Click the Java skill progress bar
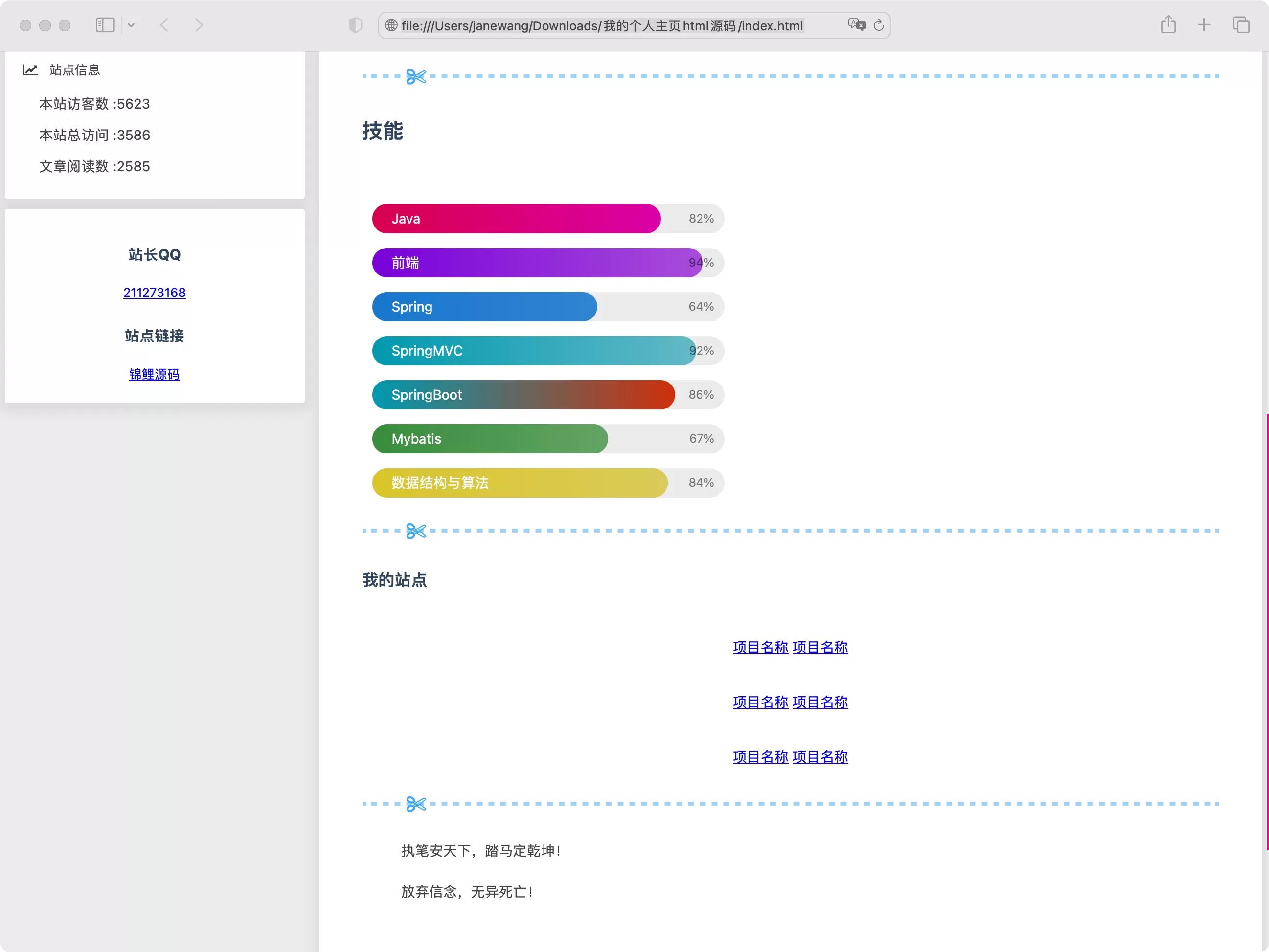This screenshot has height=952, width=1269. tap(548, 219)
